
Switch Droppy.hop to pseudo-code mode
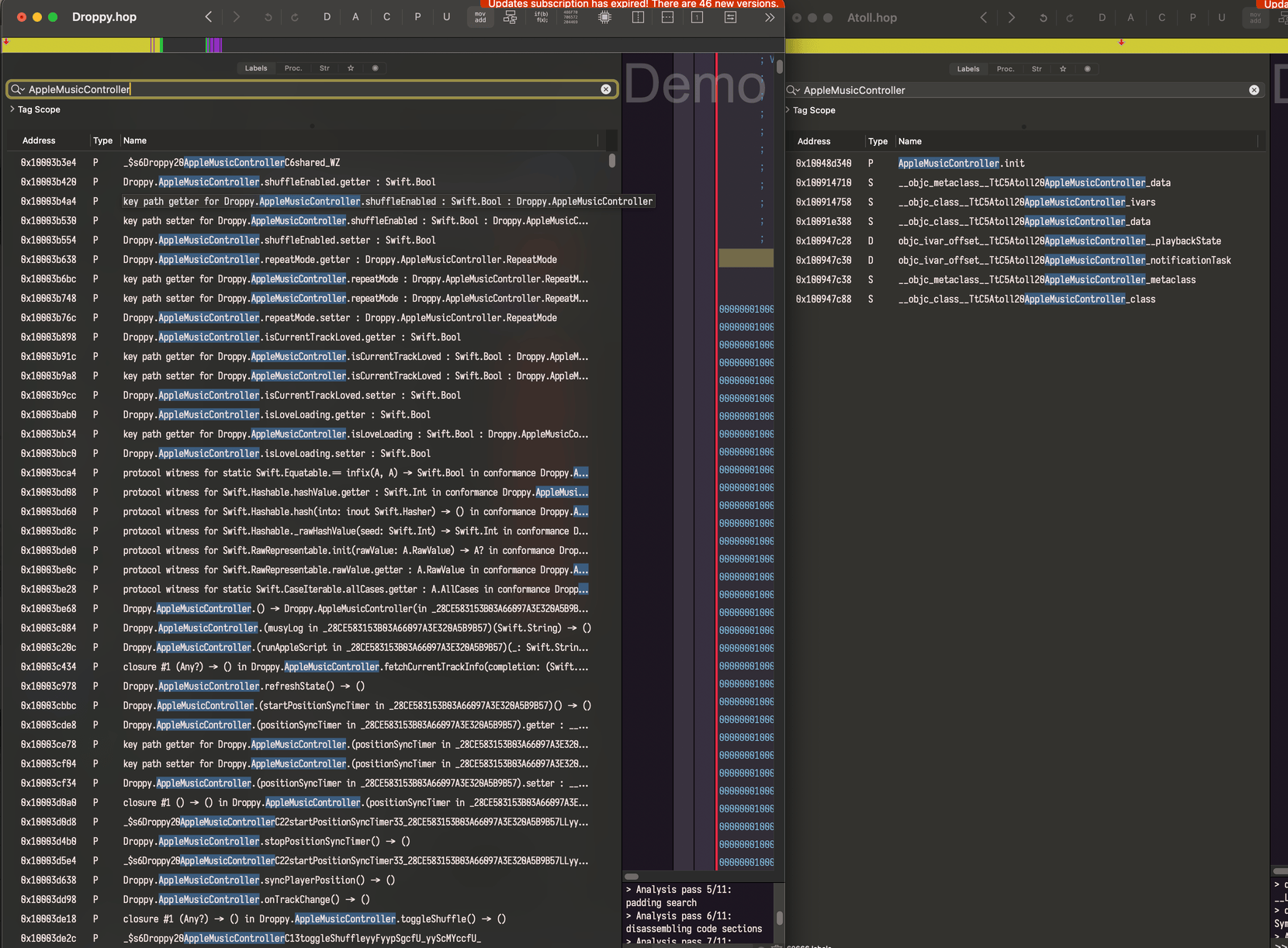542,17
